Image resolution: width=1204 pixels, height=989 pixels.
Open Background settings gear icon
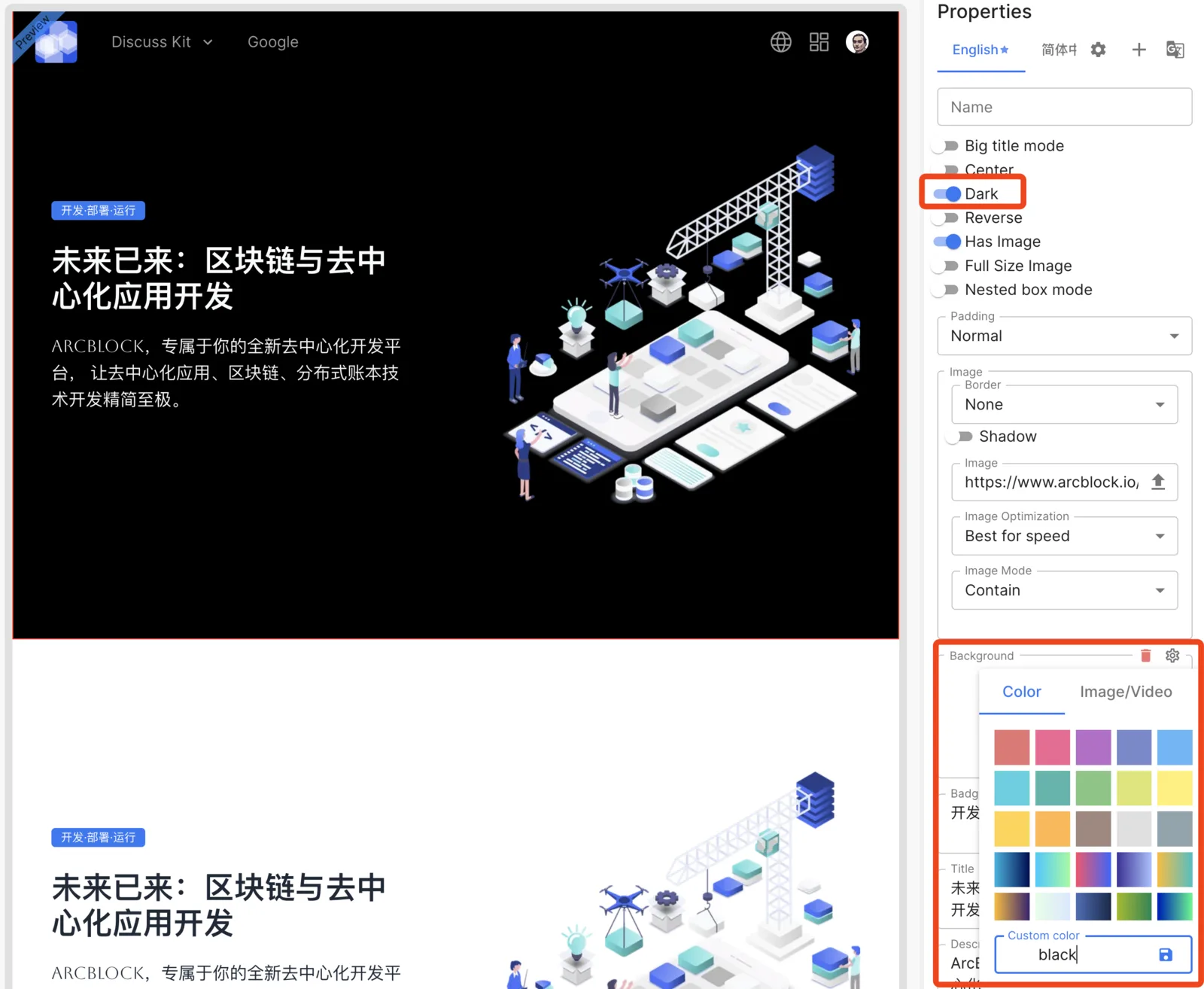[x=1172, y=656]
